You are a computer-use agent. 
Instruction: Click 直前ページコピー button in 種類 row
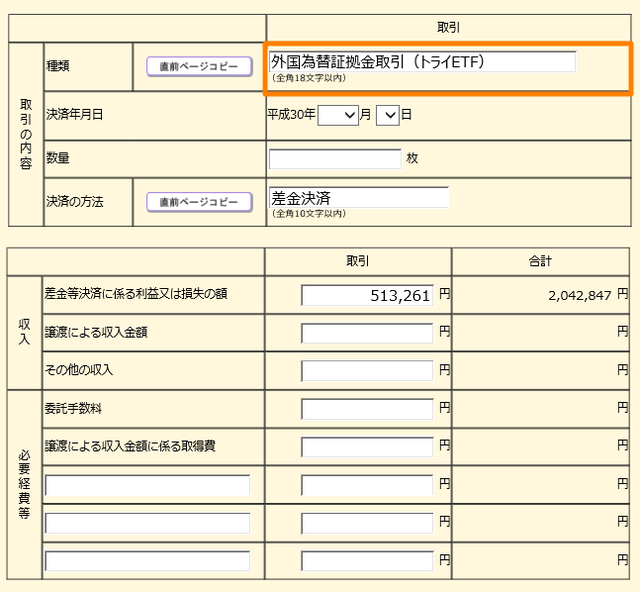(199, 66)
